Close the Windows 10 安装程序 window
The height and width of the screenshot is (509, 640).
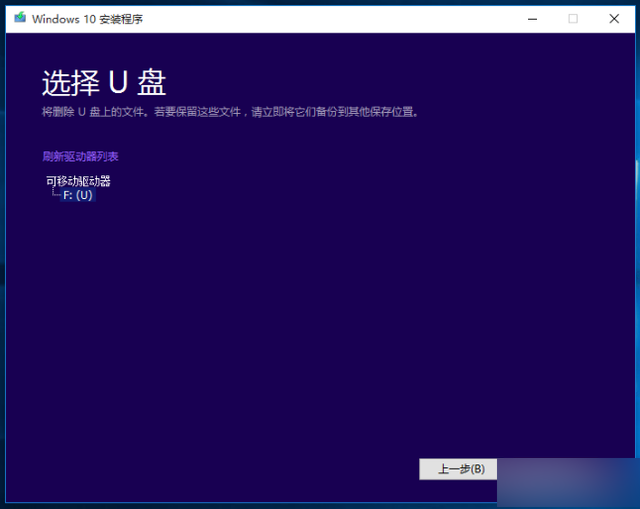[614, 19]
